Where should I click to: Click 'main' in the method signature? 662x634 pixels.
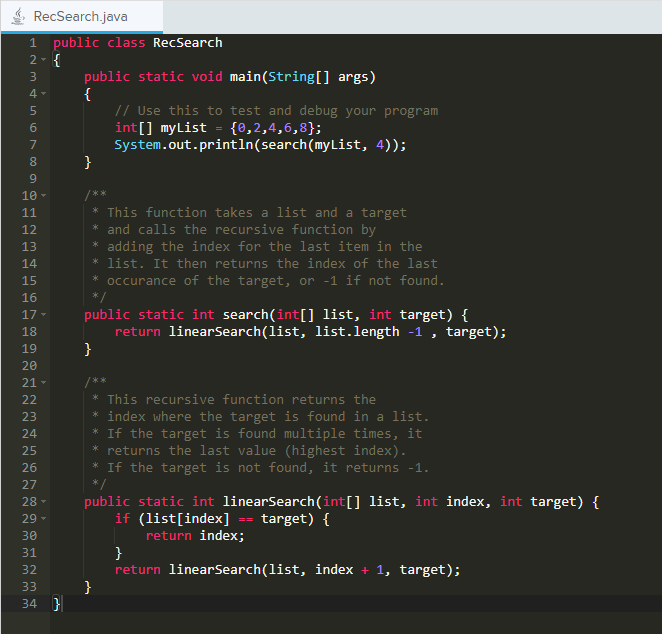245,77
